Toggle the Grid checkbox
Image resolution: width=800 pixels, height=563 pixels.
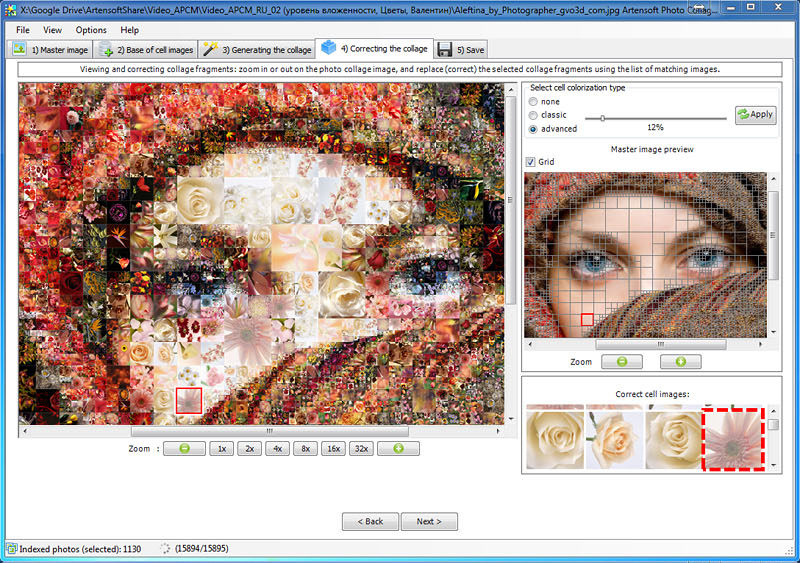point(531,162)
